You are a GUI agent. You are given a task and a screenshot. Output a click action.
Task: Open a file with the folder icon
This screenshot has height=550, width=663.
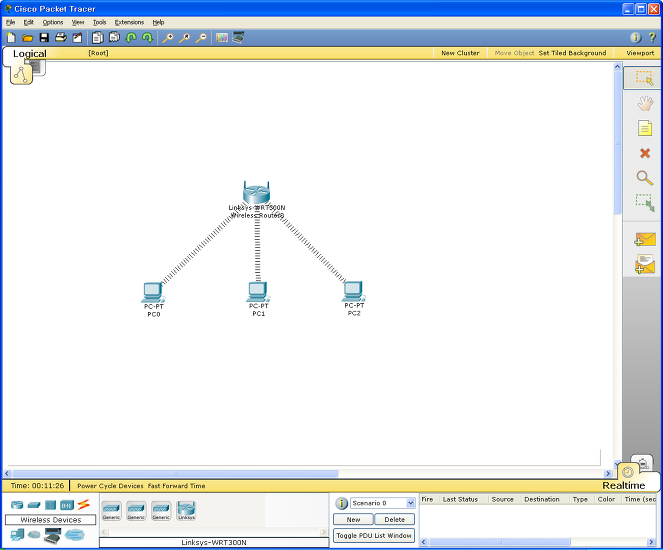pyautogui.click(x=27, y=38)
